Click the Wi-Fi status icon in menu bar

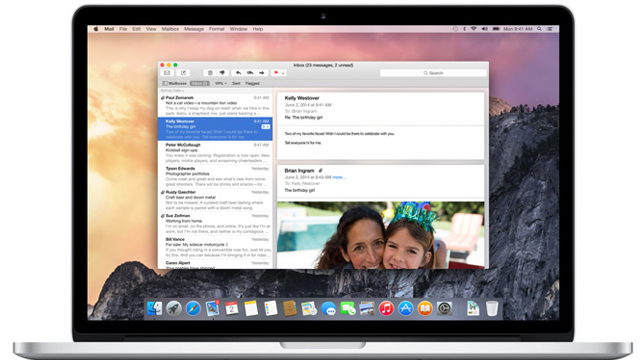tap(474, 29)
